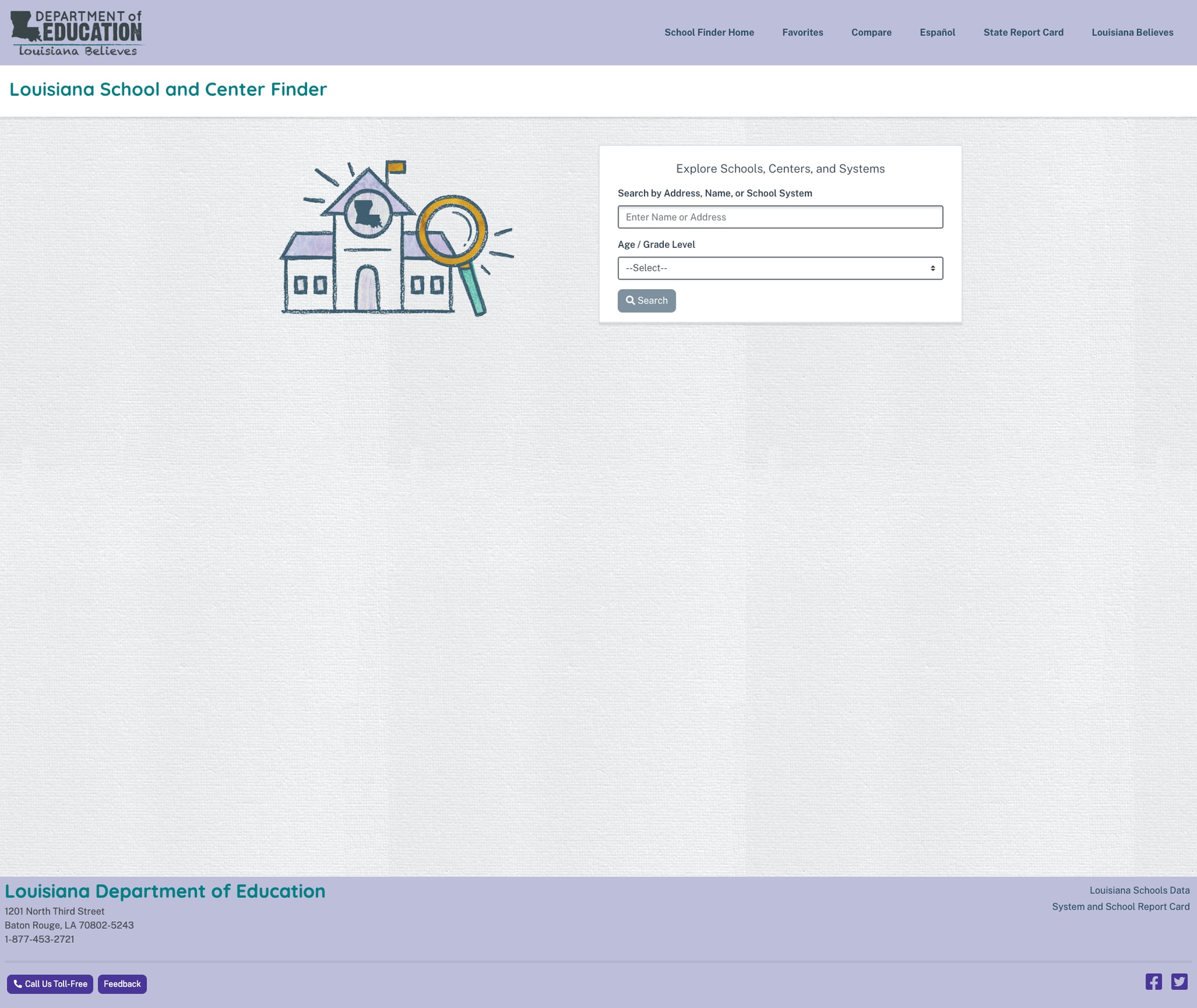Viewport: 1197px width, 1008px height.
Task: Open Louisiana Schools Data link
Action: coord(1139,890)
